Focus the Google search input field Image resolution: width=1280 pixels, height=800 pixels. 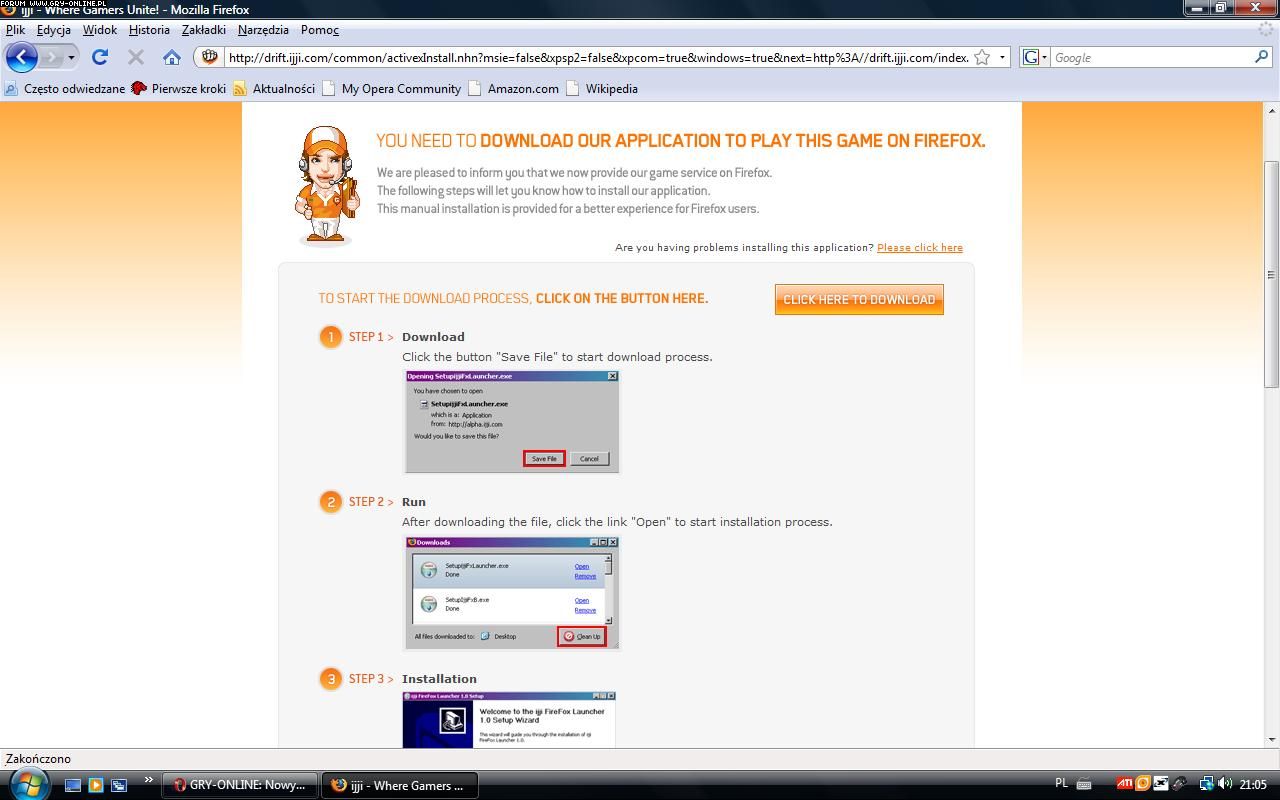[1150, 57]
